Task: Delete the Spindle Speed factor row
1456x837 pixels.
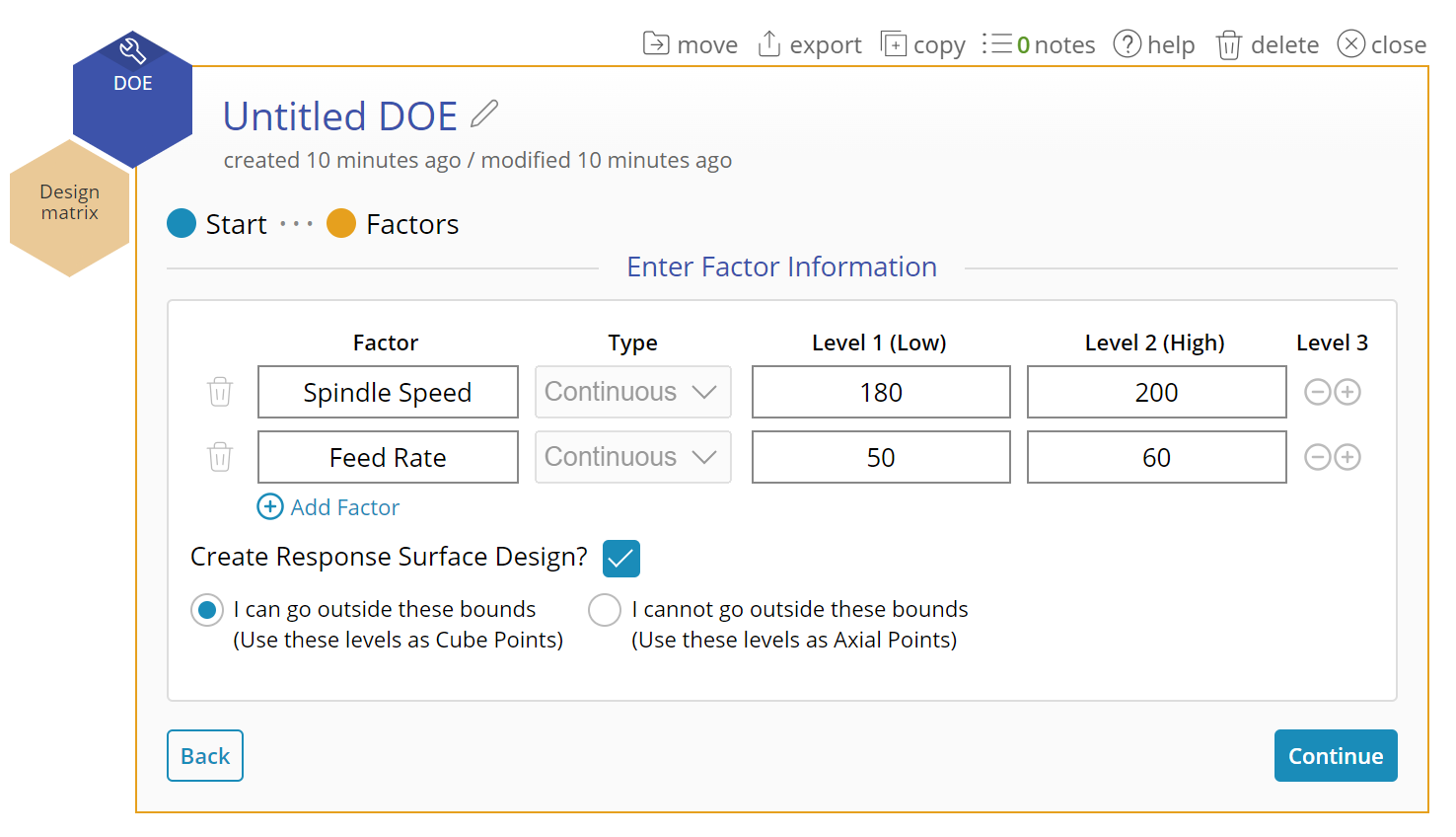Action: (220, 392)
